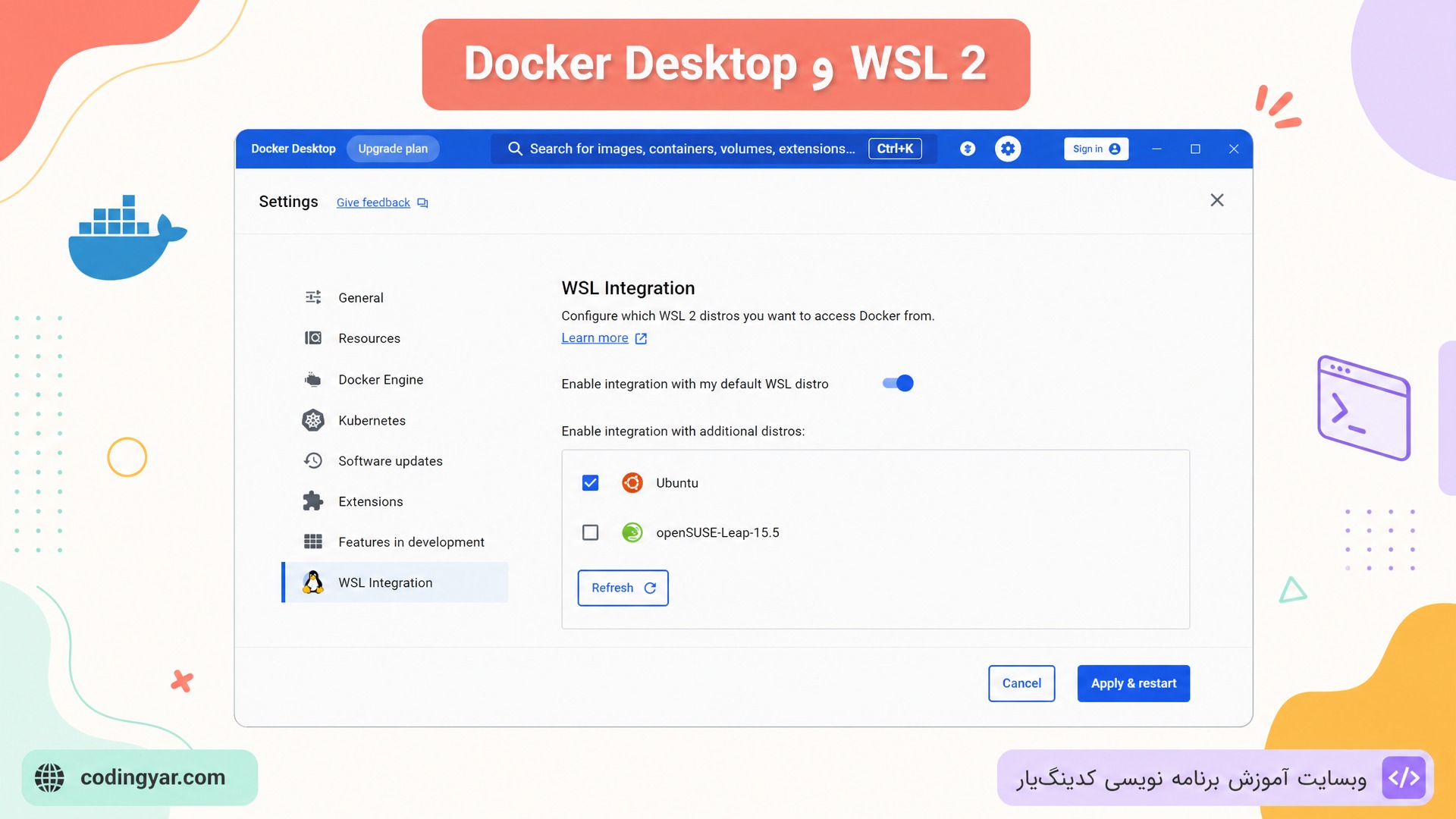Viewport: 1456px width, 819px height.
Task: Click the Ctrl+K shortcut badge
Action: click(x=895, y=149)
